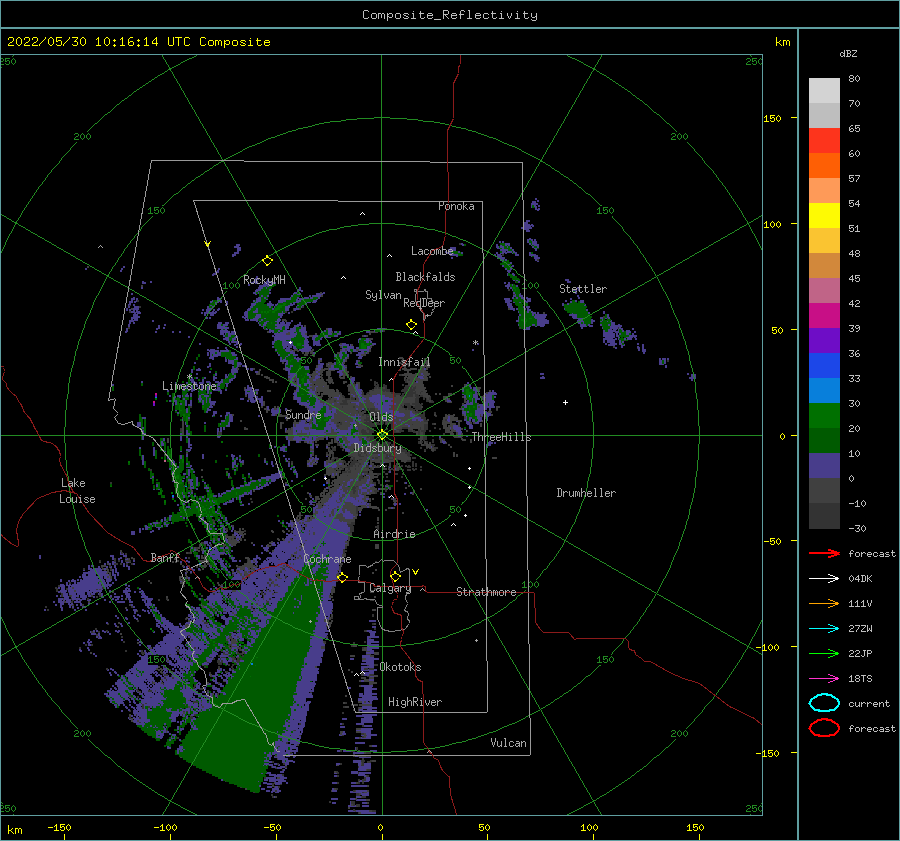900x841 pixels.
Task: Click the 2022/05/30 10:16:14 UTC timestamp
Action: [x=139, y=42]
